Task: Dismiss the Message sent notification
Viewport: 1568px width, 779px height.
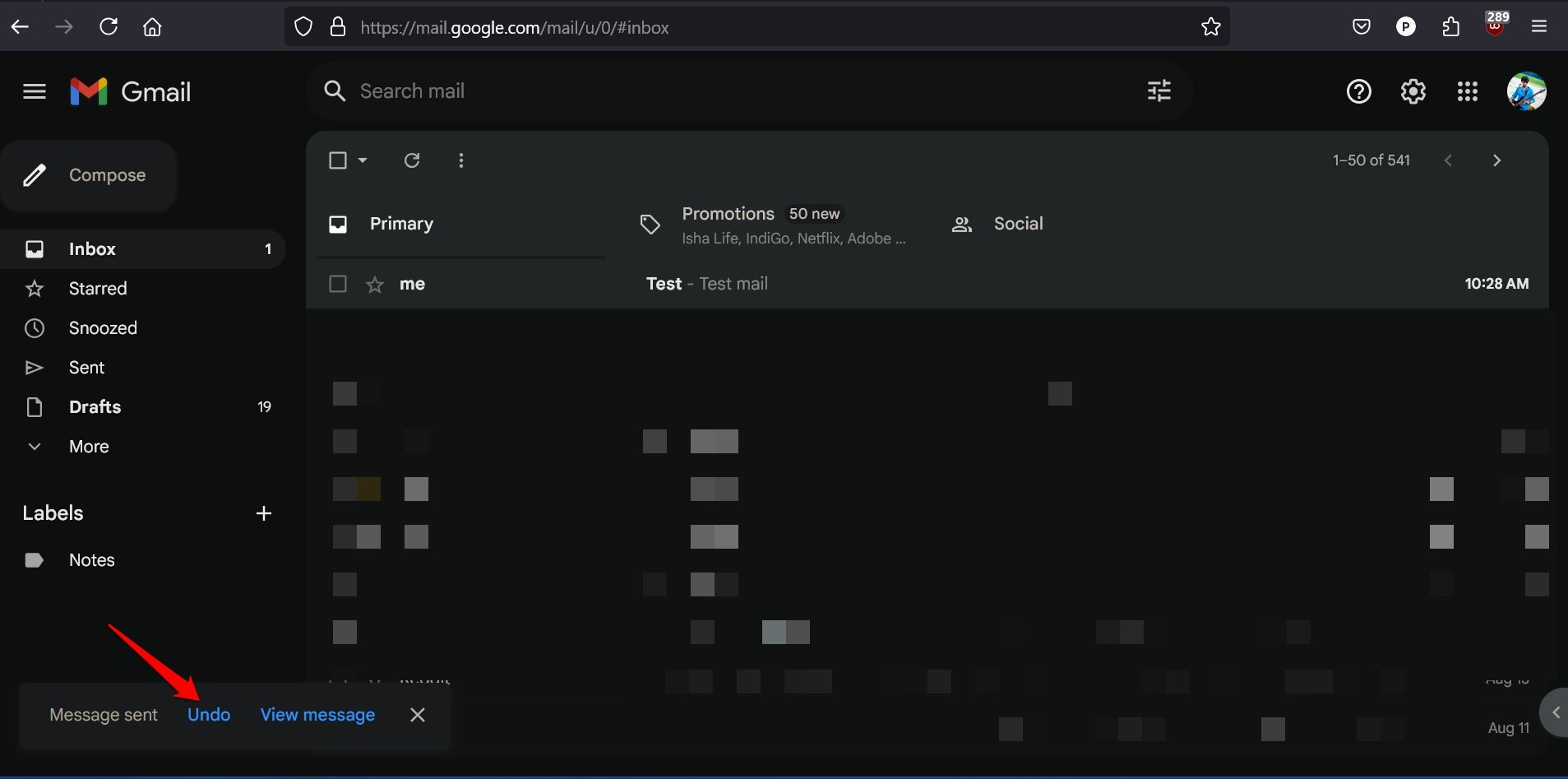Action: [418, 715]
